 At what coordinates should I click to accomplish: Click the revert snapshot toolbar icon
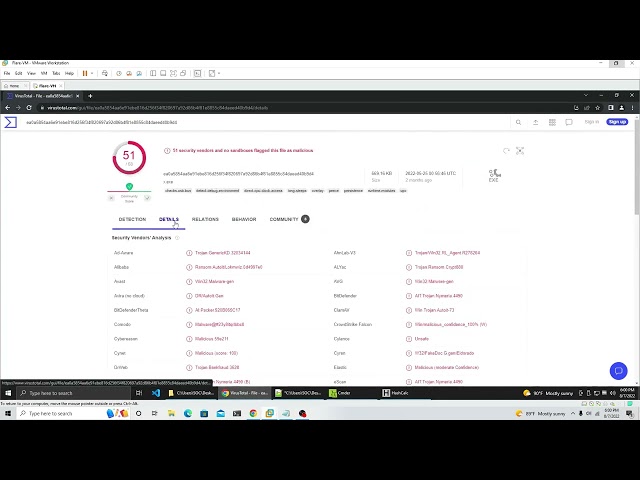(129, 73)
